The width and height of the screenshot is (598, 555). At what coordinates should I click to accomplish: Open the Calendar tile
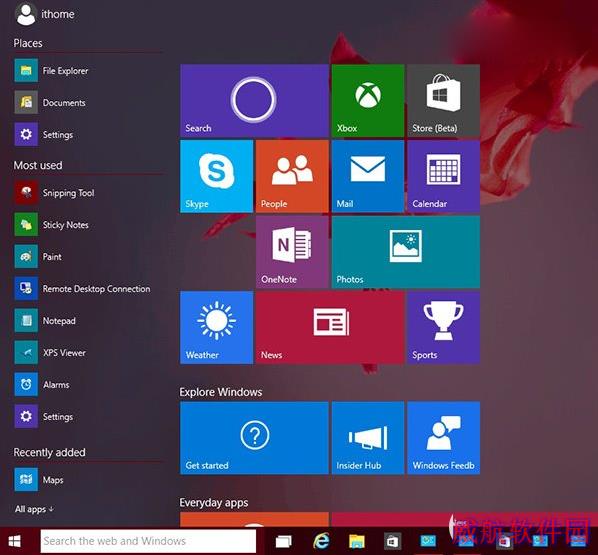click(x=444, y=176)
